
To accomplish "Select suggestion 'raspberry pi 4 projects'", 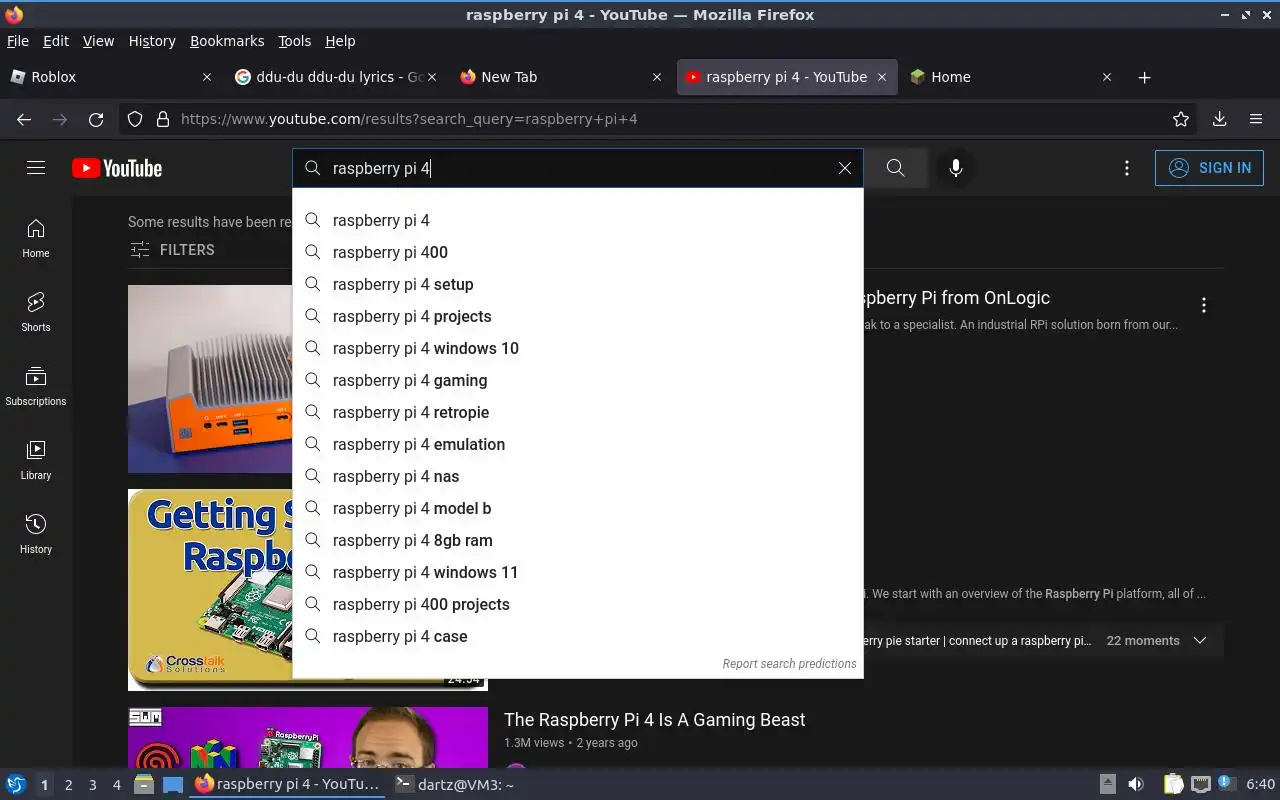I will [578, 316].
